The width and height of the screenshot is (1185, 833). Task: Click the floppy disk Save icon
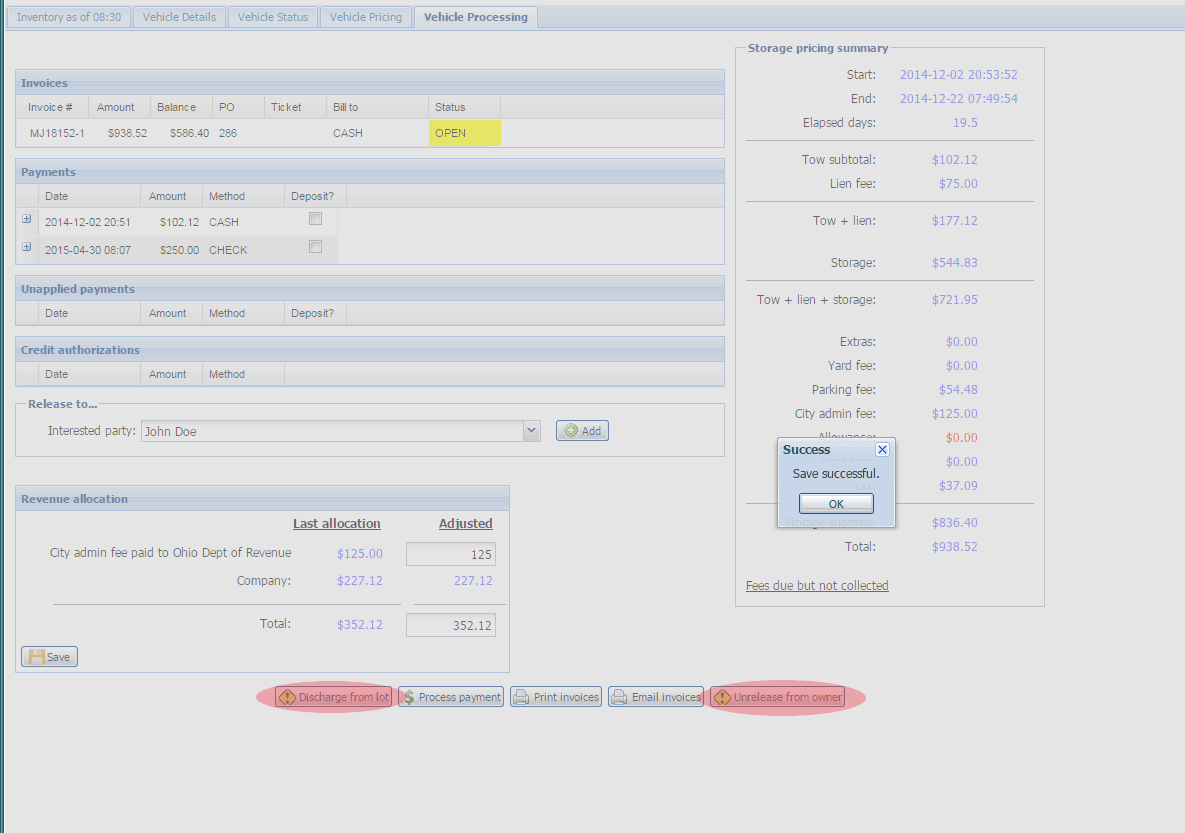point(36,657)
